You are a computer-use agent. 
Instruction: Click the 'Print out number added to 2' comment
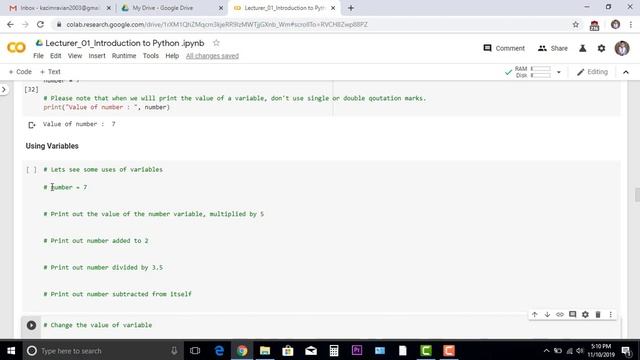(96, 241)
